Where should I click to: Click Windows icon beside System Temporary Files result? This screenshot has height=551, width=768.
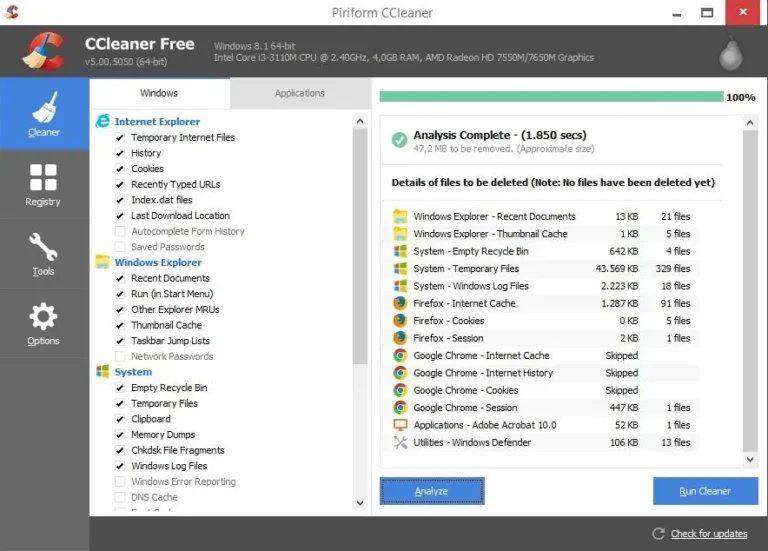pyautogui.click(x=400, y=268)
